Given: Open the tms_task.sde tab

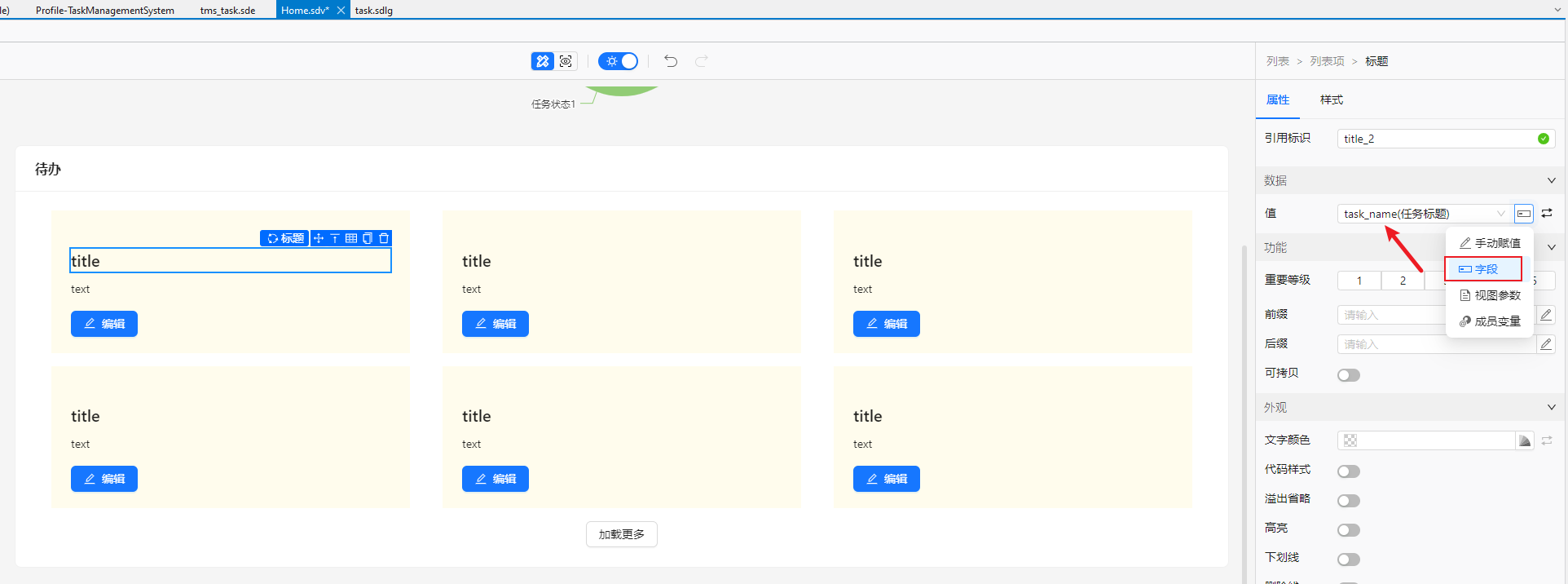Looking at the screenshot, I should click(x=227, y=11).
